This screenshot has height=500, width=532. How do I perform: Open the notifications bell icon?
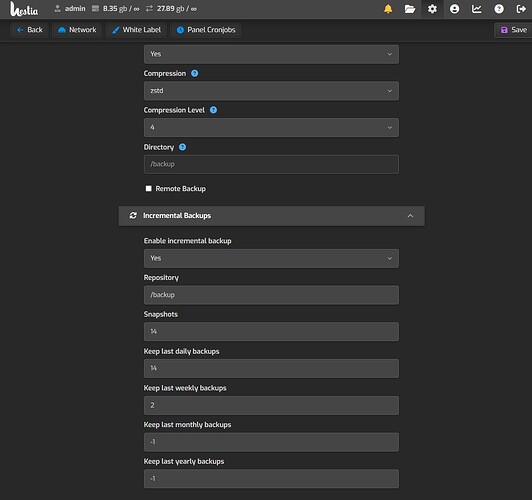pyautogui.click(x=388, y=9)
